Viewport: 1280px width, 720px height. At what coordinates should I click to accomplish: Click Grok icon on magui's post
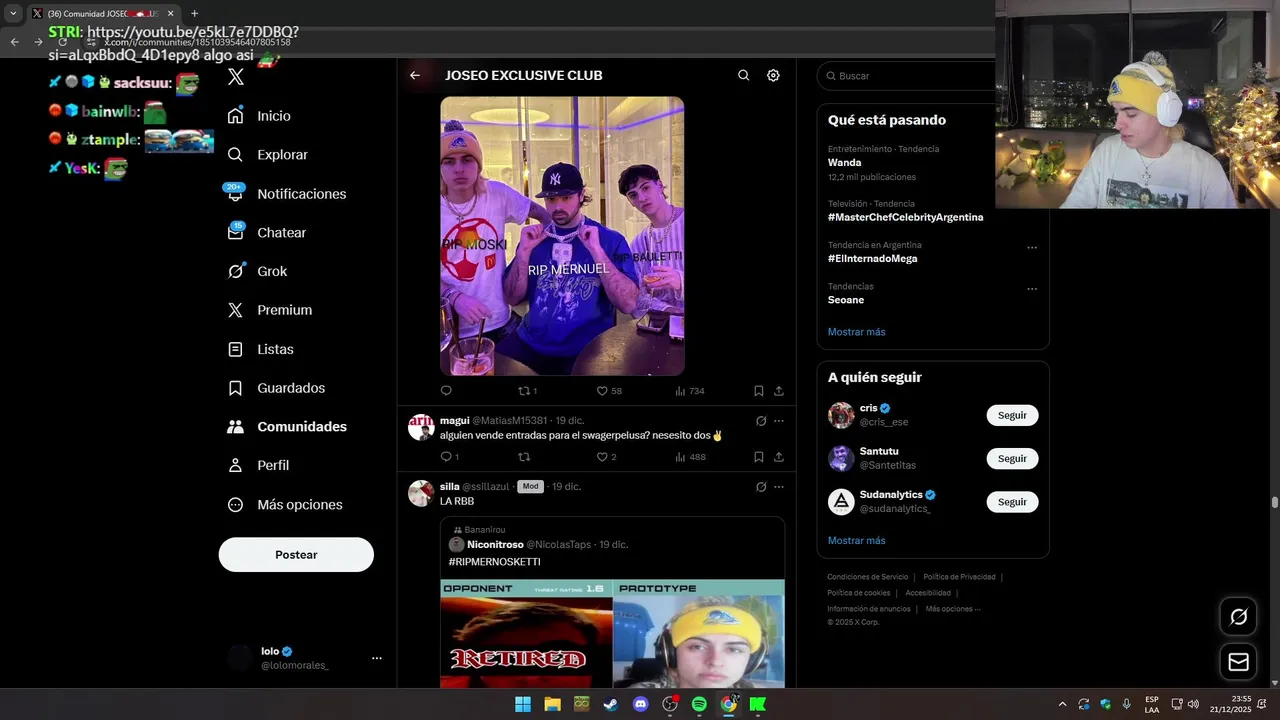761,421
